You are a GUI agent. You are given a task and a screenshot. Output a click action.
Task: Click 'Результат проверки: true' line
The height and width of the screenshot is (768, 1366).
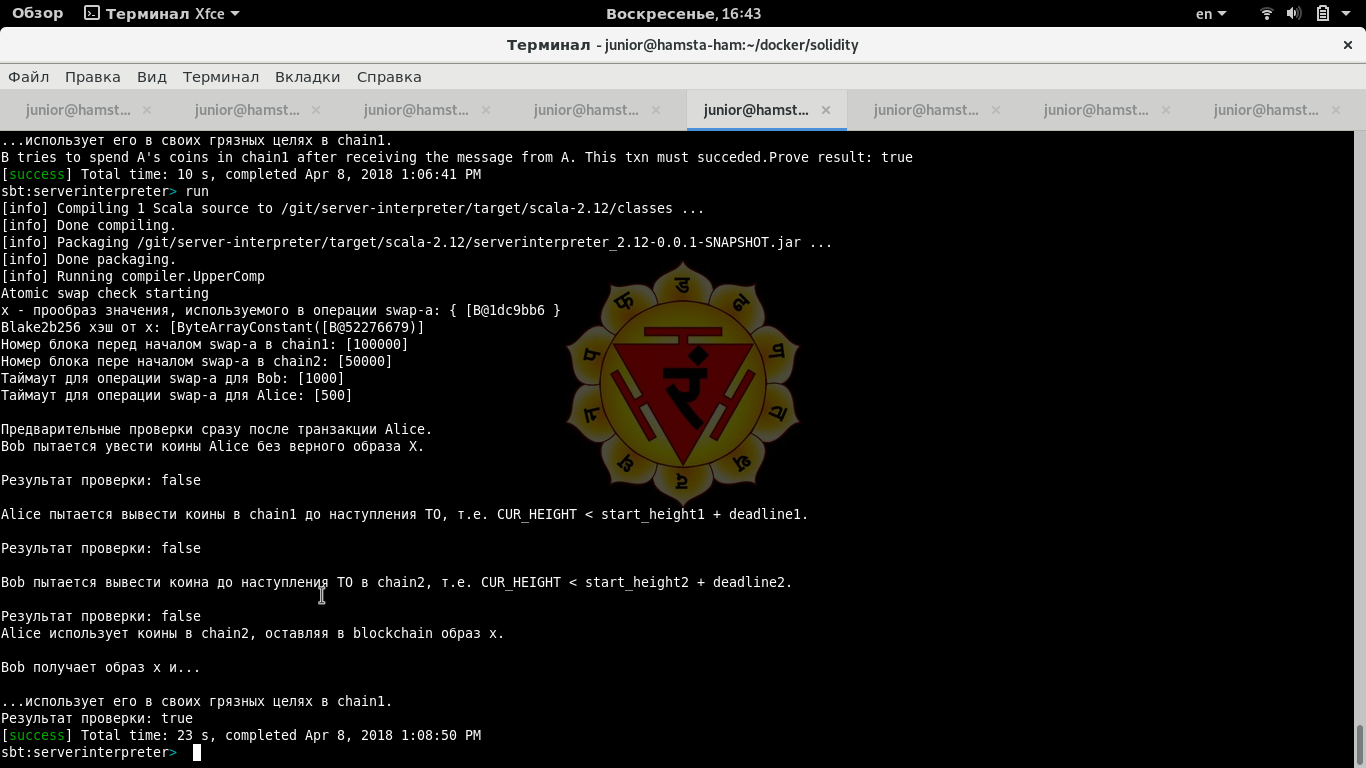pos(97,718)
